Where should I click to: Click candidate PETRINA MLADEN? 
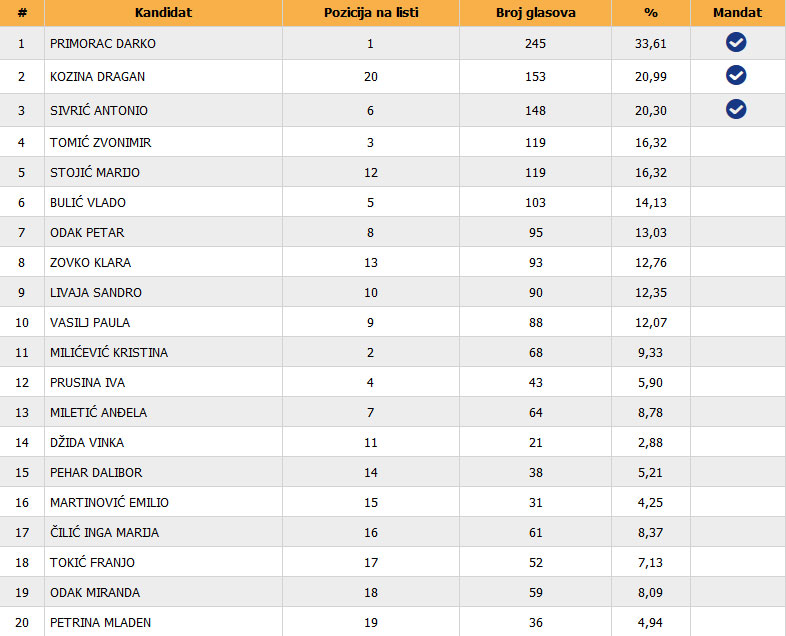[x=100, y=623]
